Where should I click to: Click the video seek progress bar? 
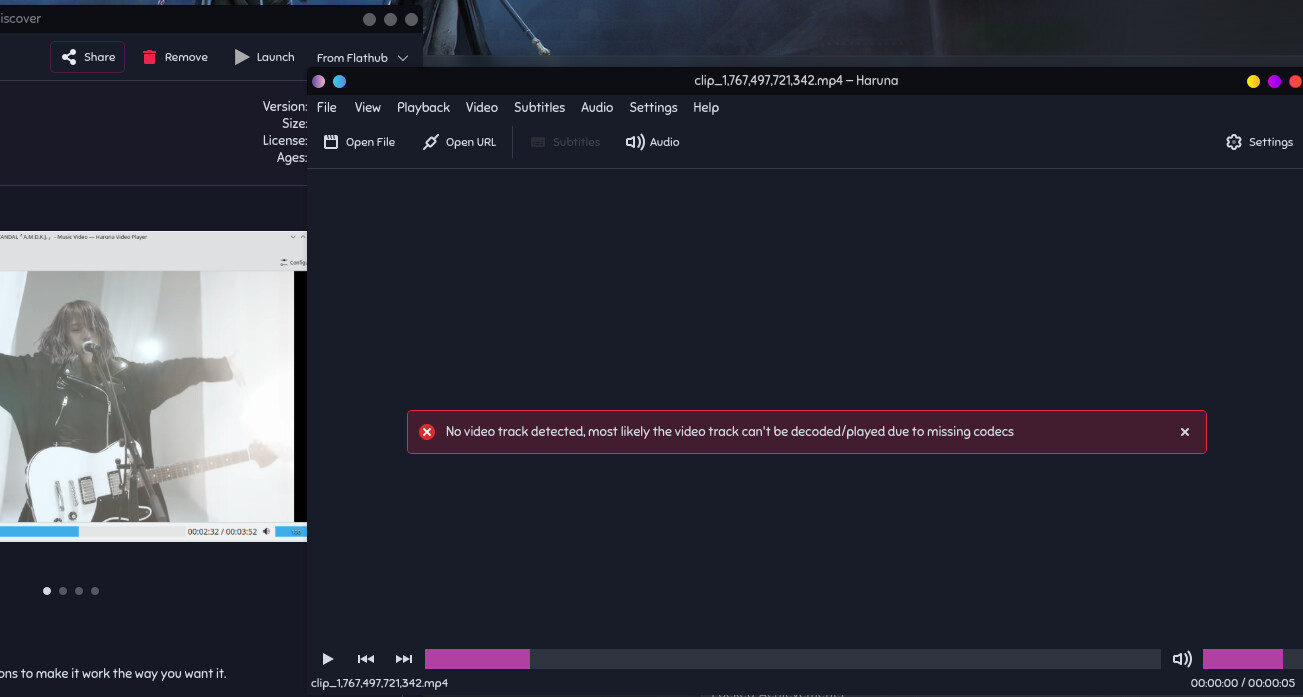pos(792,659)
